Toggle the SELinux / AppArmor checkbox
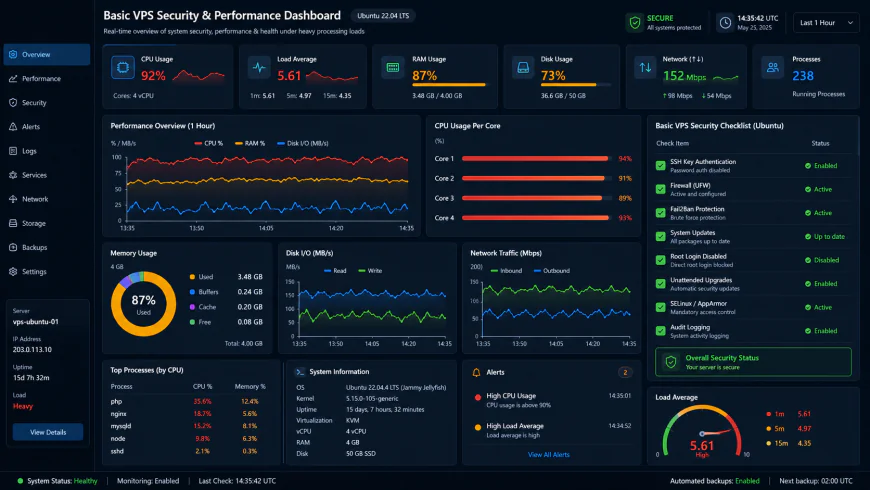This screenshot has height=490, width=870. coord(660,307)
